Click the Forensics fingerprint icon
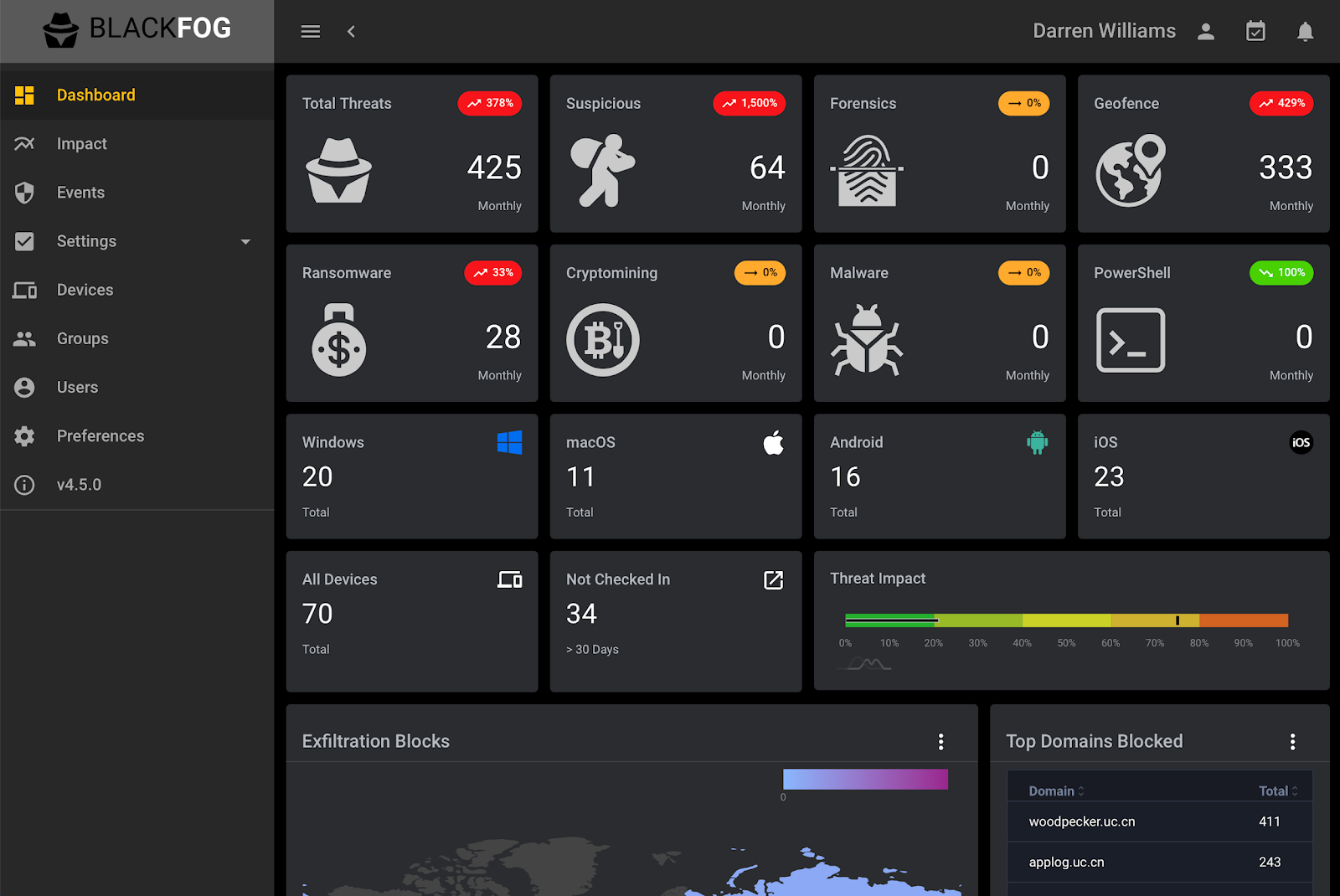Screen dimensions: 1340x896 (867, 171)
